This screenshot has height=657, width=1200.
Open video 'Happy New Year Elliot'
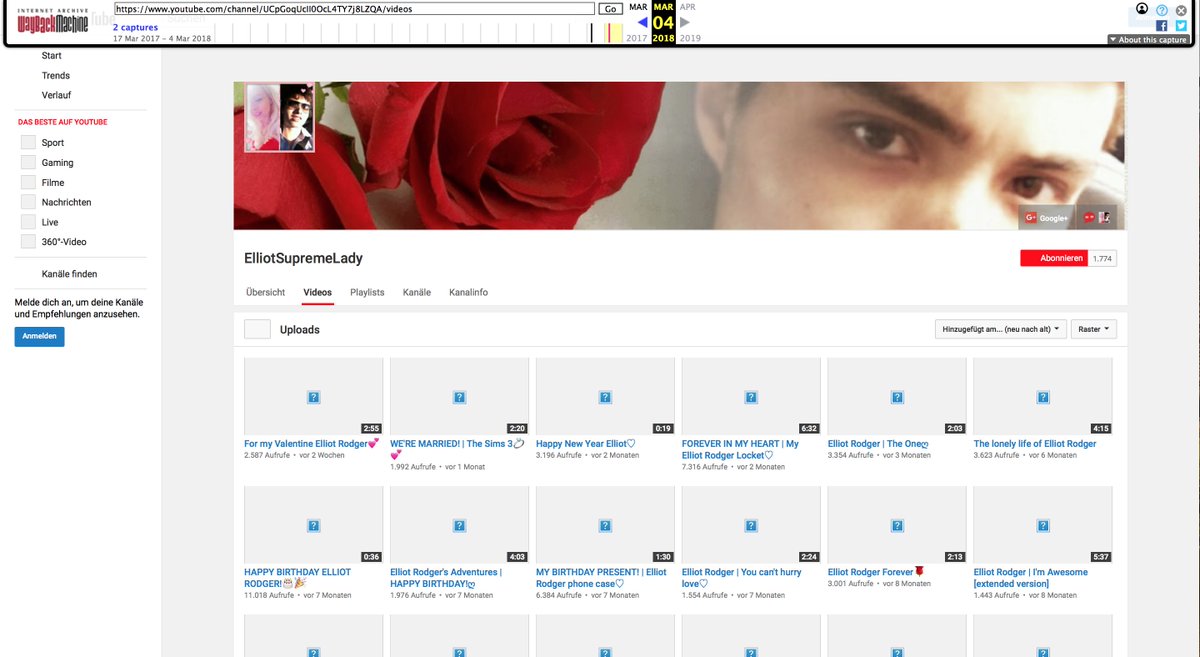pyautogui.click(x=586, y=444)
